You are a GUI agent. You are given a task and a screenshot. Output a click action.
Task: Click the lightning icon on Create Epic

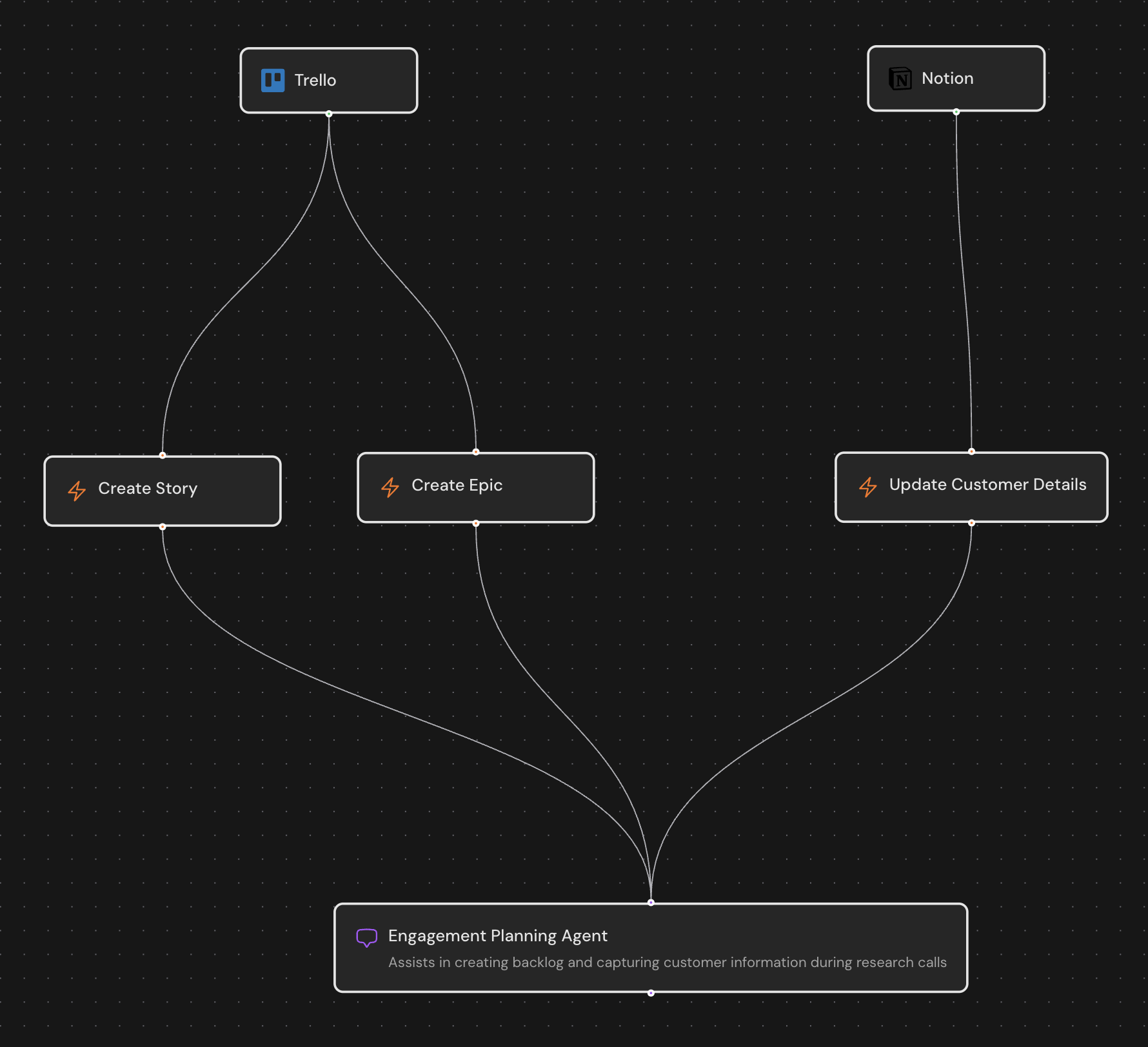(390, 487)
